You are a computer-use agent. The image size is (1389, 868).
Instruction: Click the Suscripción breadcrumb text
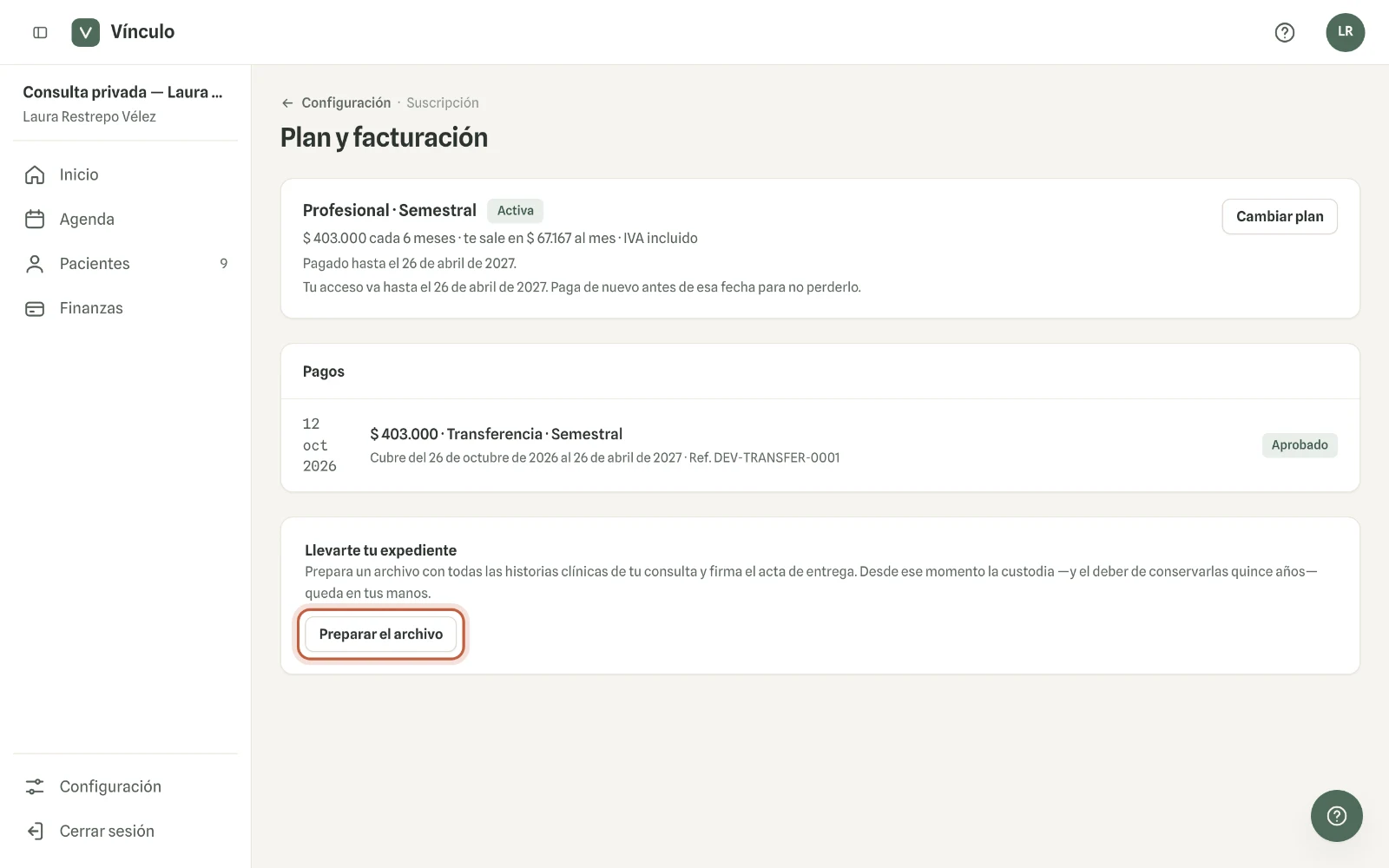click(x=443, y=102)
